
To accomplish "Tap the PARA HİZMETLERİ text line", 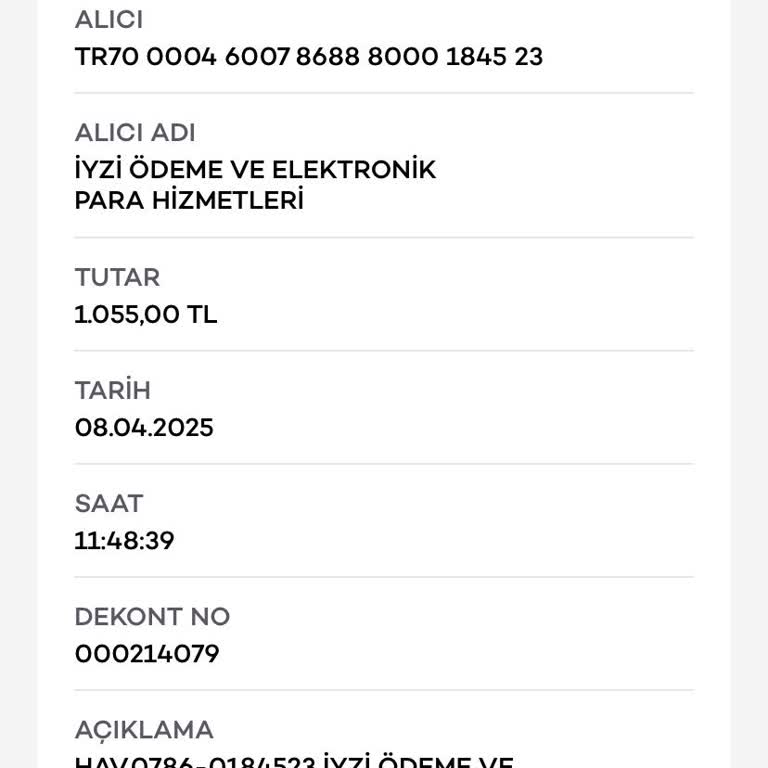I will coord(189,201).
